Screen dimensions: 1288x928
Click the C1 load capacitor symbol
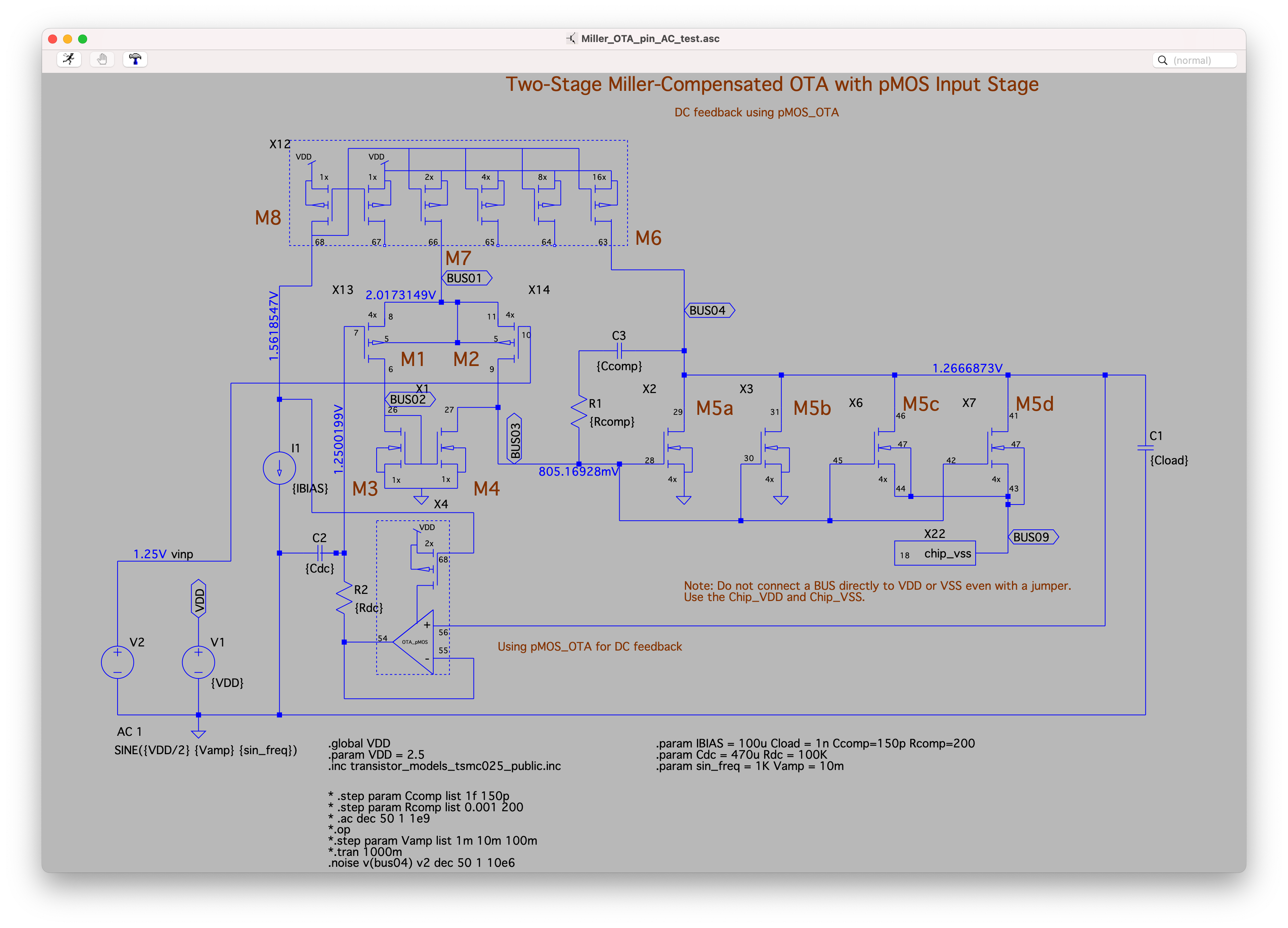pos(1145,448)
